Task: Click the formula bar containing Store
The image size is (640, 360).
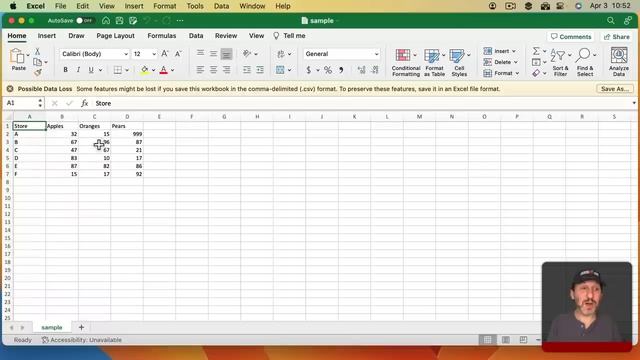Action: (363, 103)
